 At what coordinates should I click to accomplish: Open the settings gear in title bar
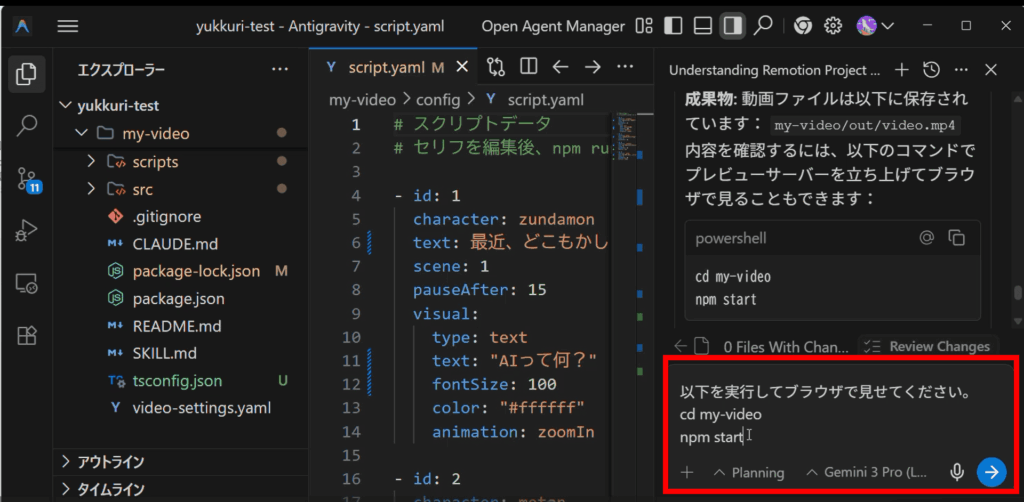coord(833,26)
